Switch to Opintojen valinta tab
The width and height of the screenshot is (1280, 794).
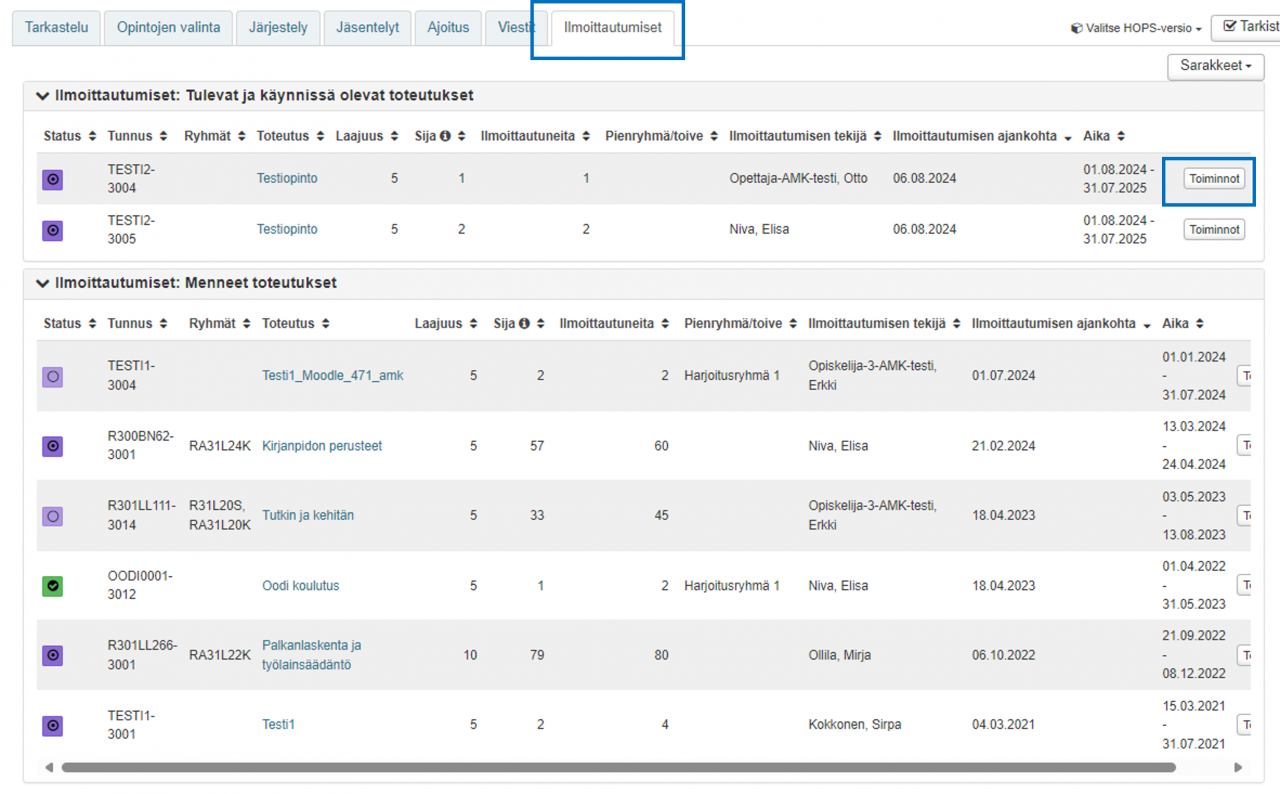(x=168, y=28)
